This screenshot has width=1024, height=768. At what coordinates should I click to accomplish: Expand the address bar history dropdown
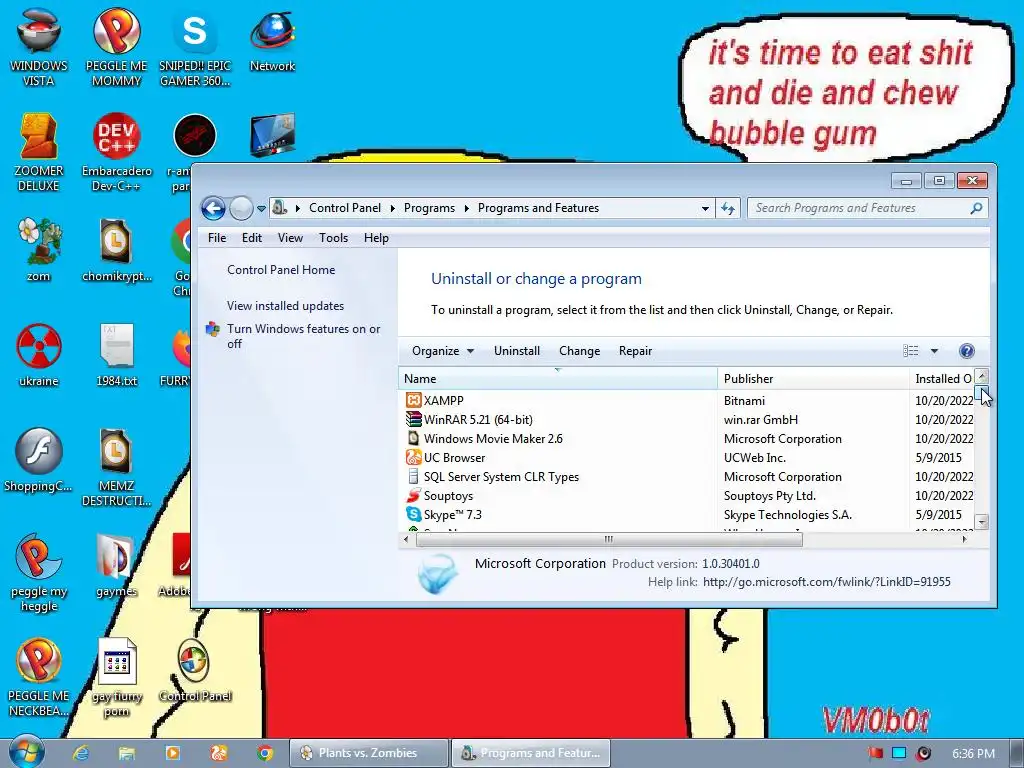(705, 208)
